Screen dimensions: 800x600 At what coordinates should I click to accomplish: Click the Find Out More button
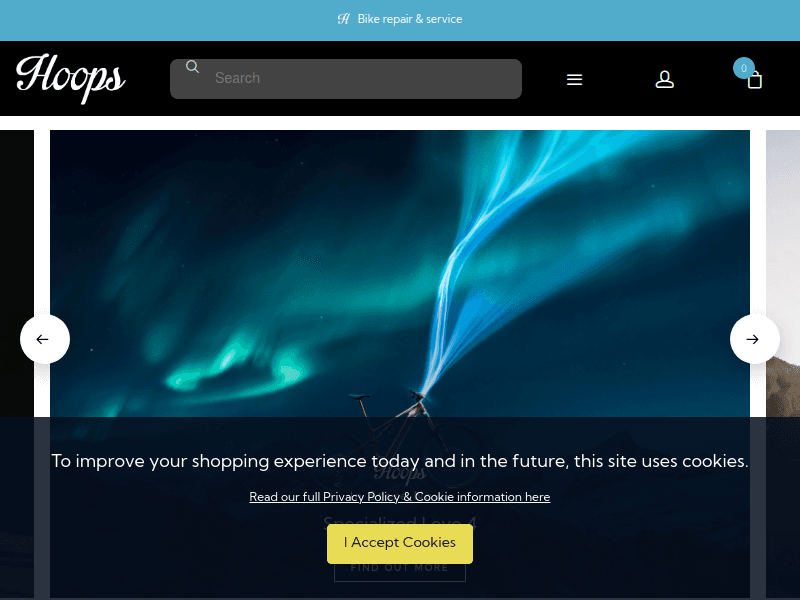[399, 568]
